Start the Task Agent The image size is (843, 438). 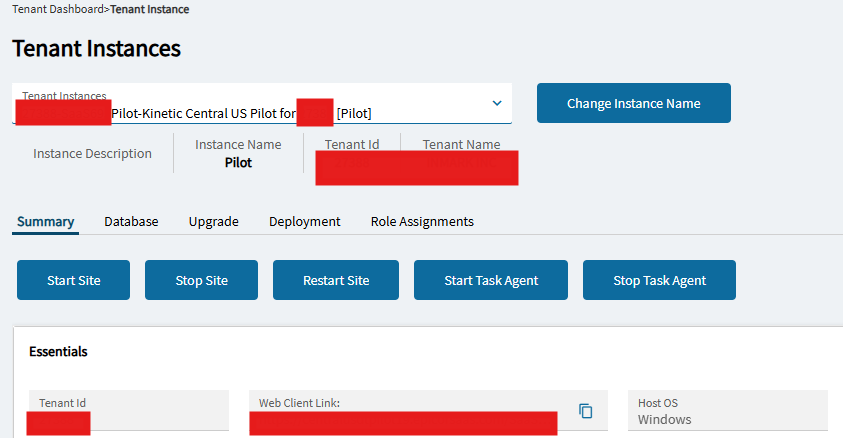click(490, 280)
